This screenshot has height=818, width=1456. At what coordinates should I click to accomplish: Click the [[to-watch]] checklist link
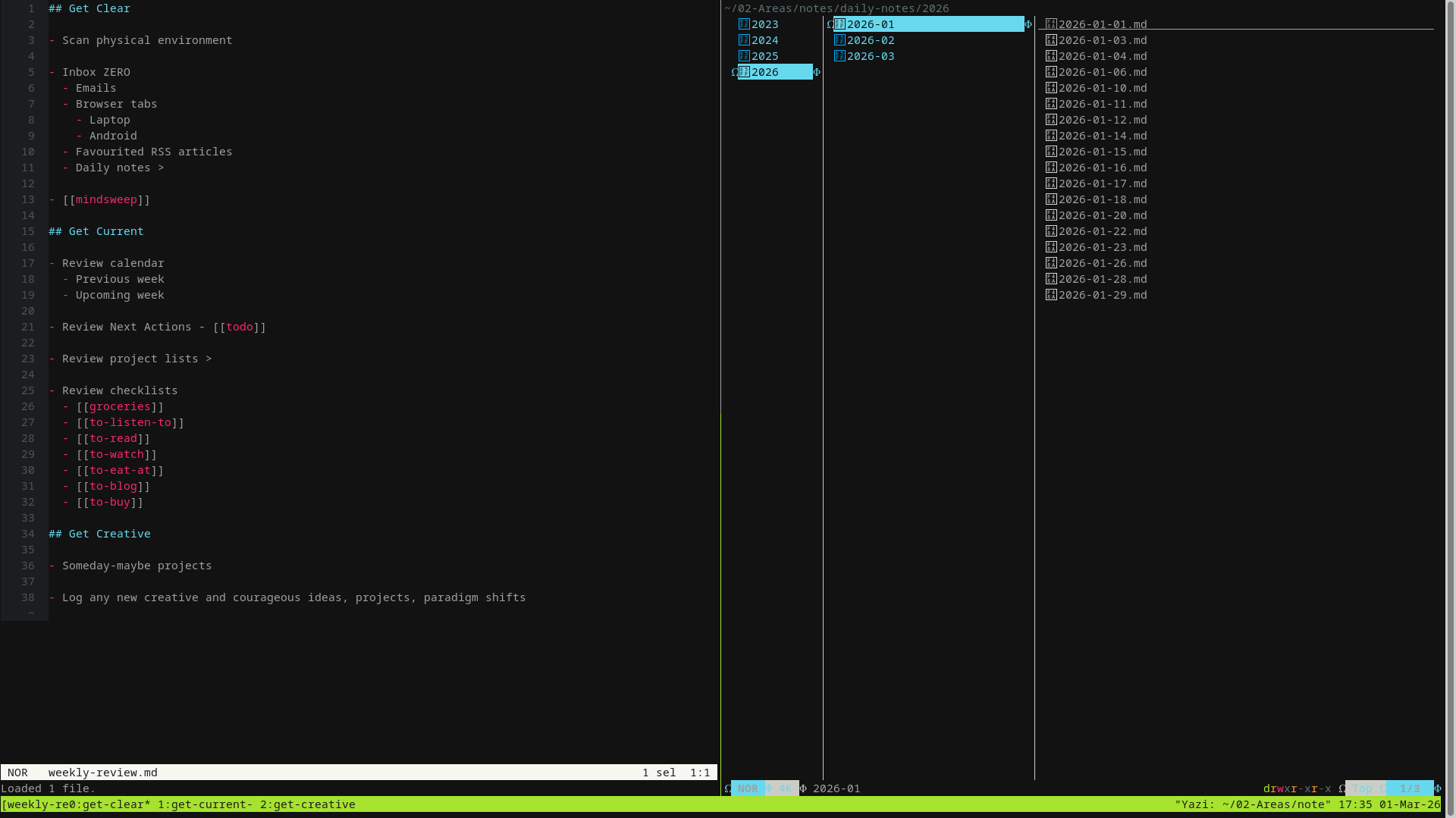117,454
